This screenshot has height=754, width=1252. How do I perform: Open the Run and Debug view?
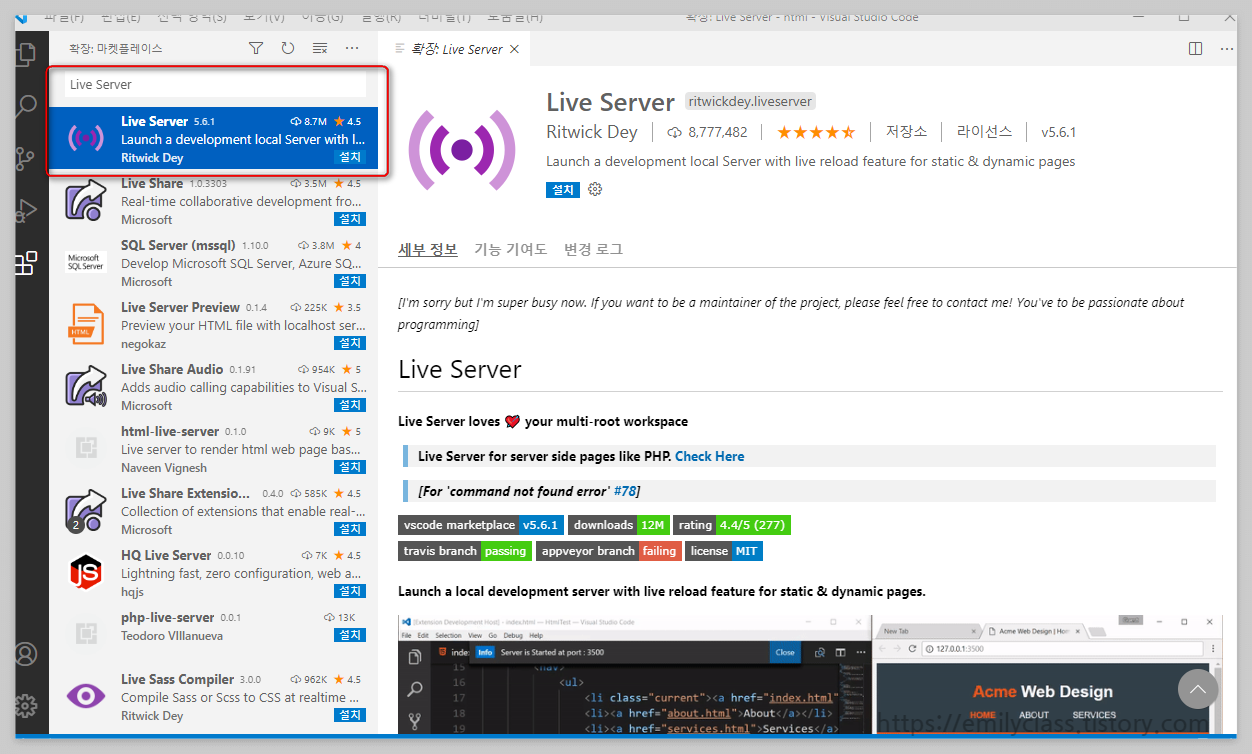pos(27,210)
